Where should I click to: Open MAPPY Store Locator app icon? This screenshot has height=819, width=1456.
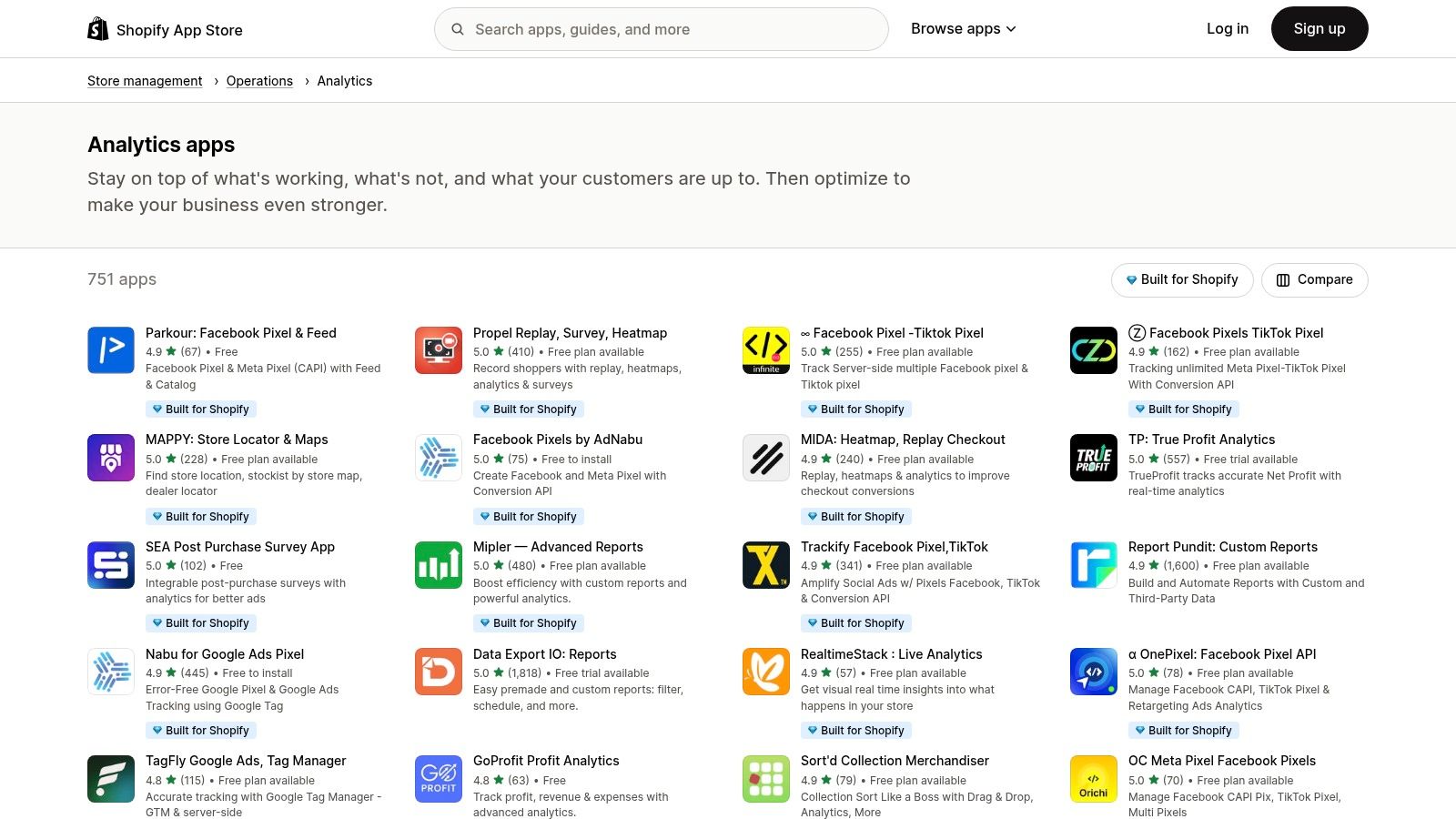point(111,458)
